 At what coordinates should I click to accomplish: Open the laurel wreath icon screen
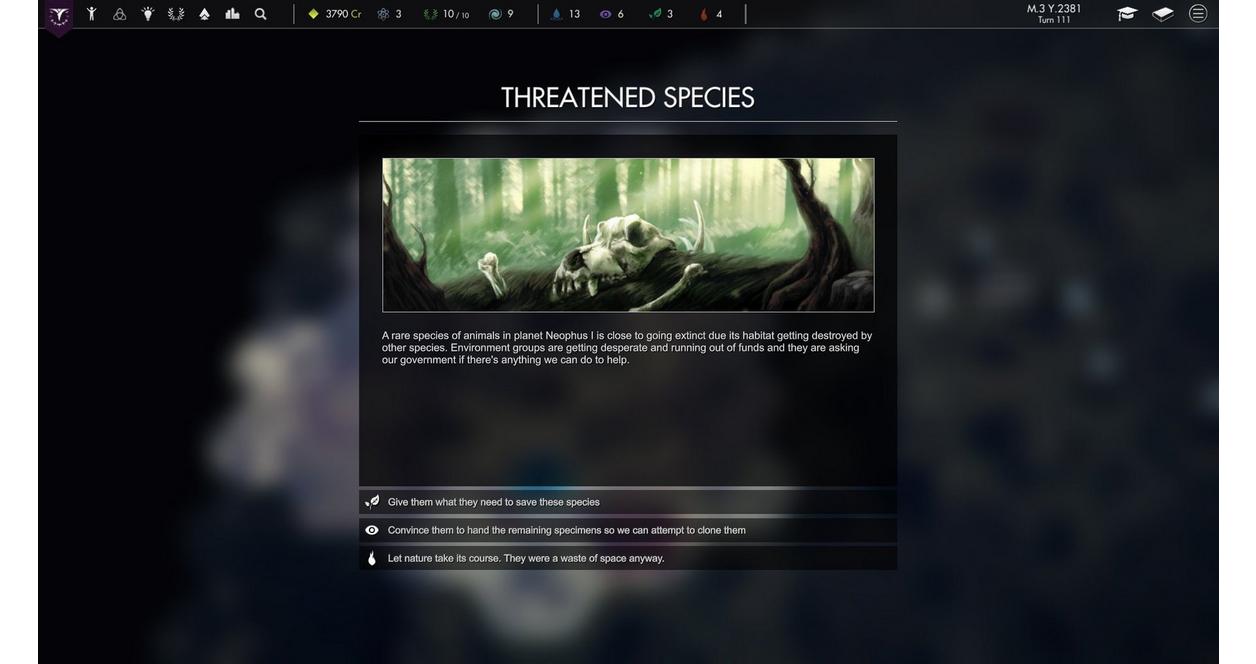click(176, 14)
